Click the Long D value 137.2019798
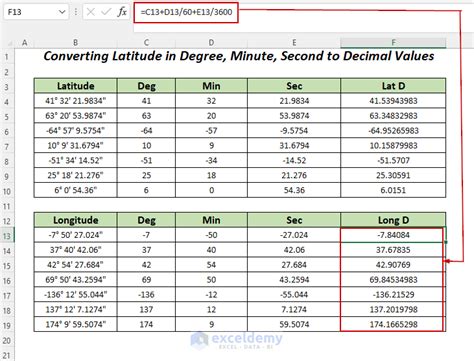The width and height of the screenshot is (474, 361). (393, 310)
